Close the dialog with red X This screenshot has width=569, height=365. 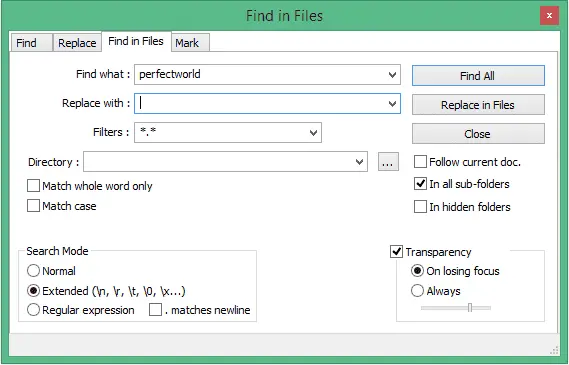[x=549, y=16]
